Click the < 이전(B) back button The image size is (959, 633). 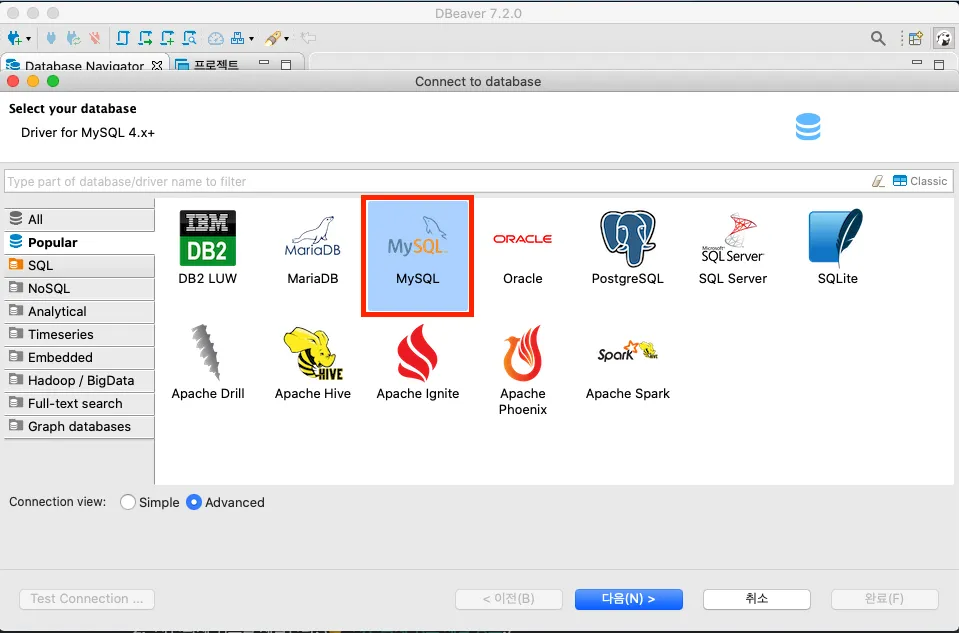[509, 599]
